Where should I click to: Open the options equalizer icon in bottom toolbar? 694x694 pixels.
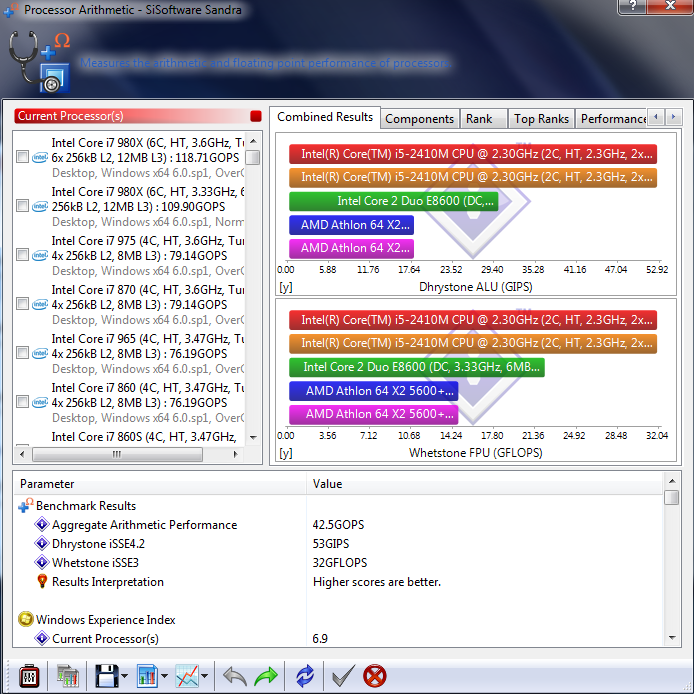click(x=29, y=676)
